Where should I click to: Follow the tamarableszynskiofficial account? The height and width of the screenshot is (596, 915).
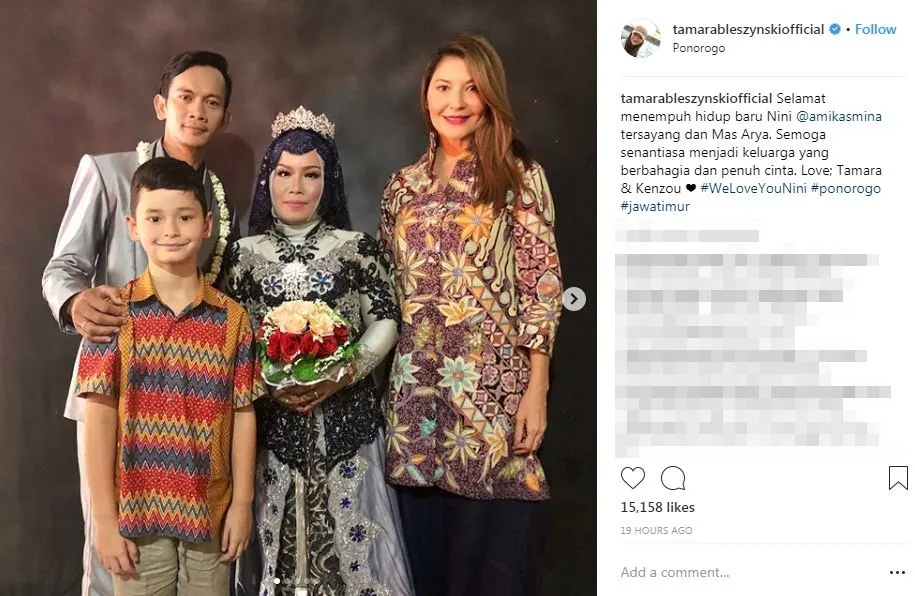click(875, 29)
